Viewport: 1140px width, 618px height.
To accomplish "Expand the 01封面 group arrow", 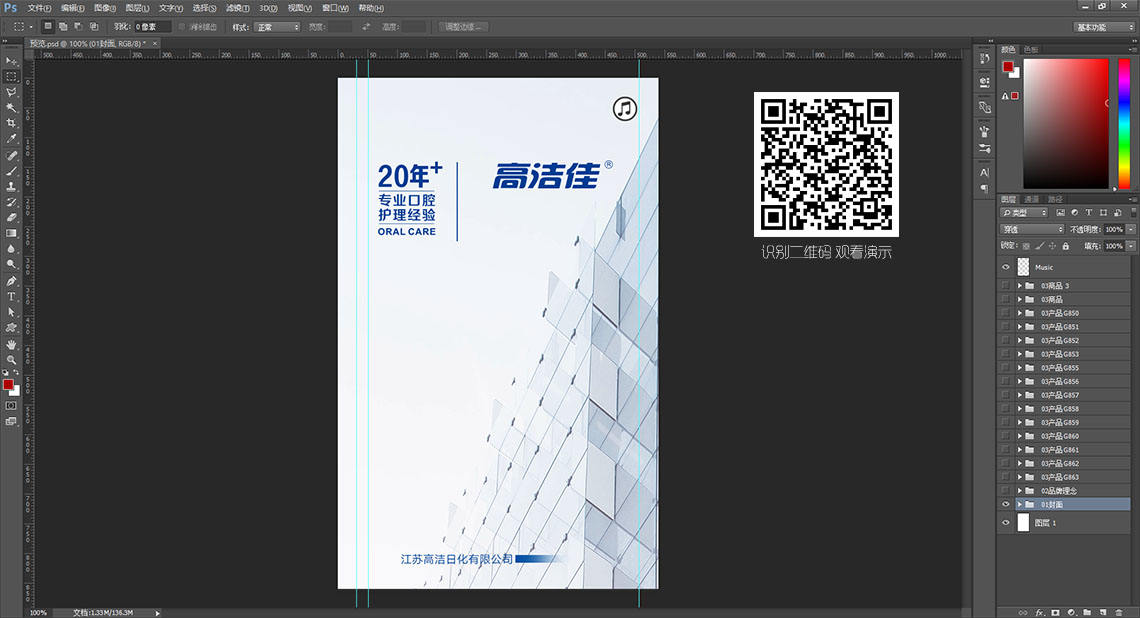I will 1020,504.
